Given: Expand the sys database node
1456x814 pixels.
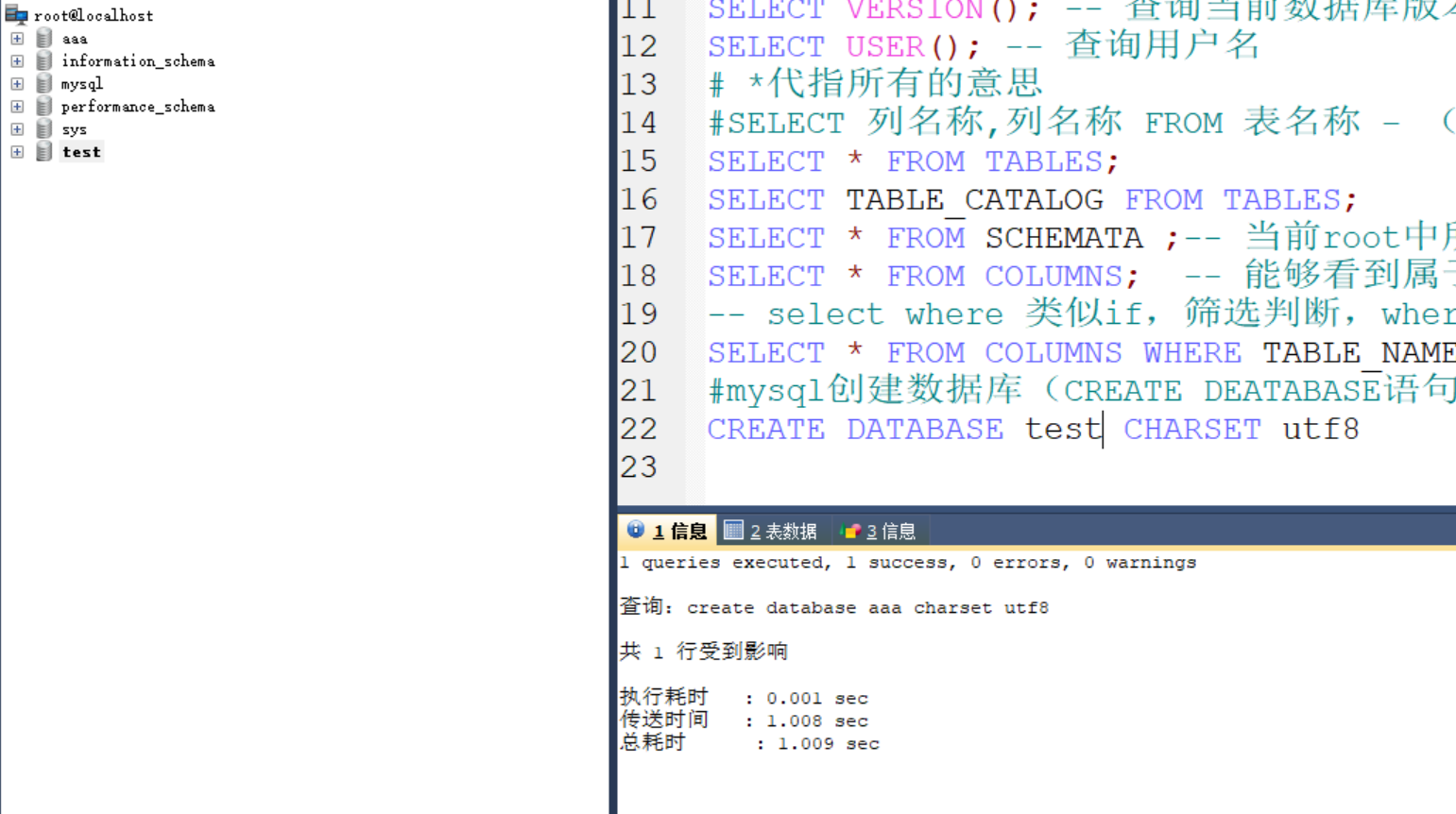Looking at the screenshot, I should point(17,129).
